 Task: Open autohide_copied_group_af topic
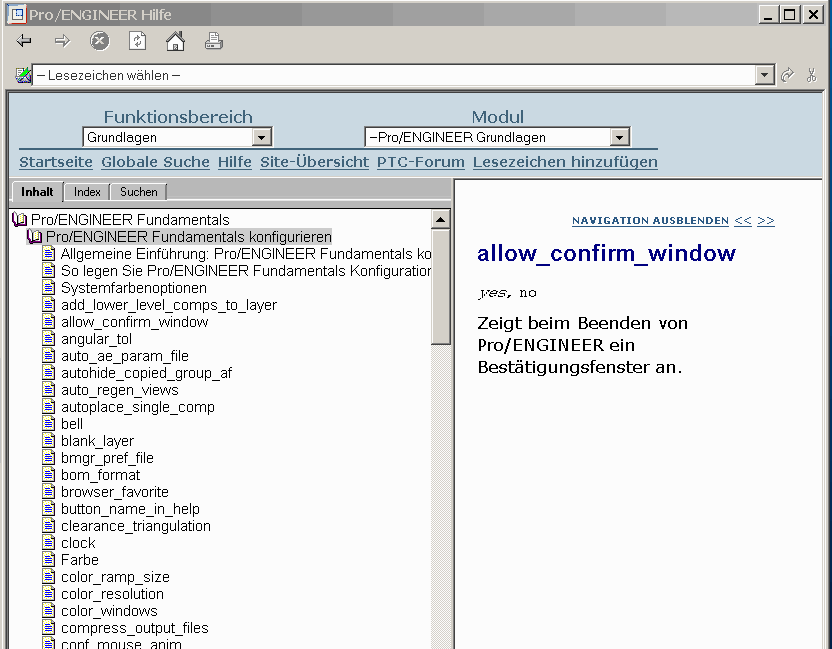pyautogui.click(x=146, y=373)
